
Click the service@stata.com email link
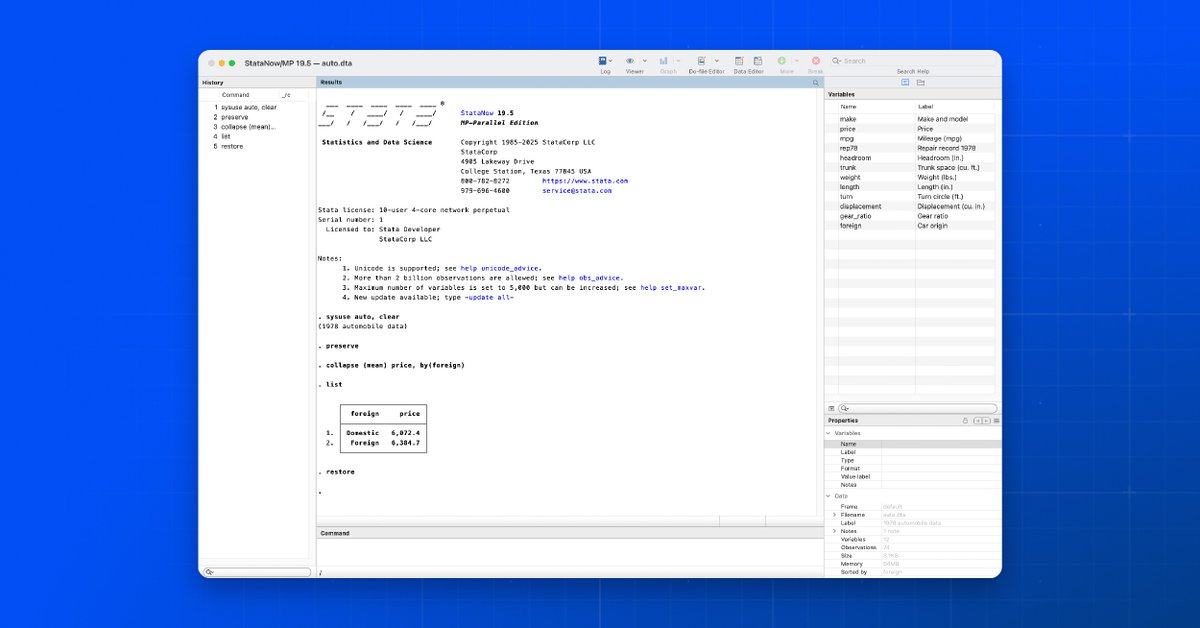(577, 190)
